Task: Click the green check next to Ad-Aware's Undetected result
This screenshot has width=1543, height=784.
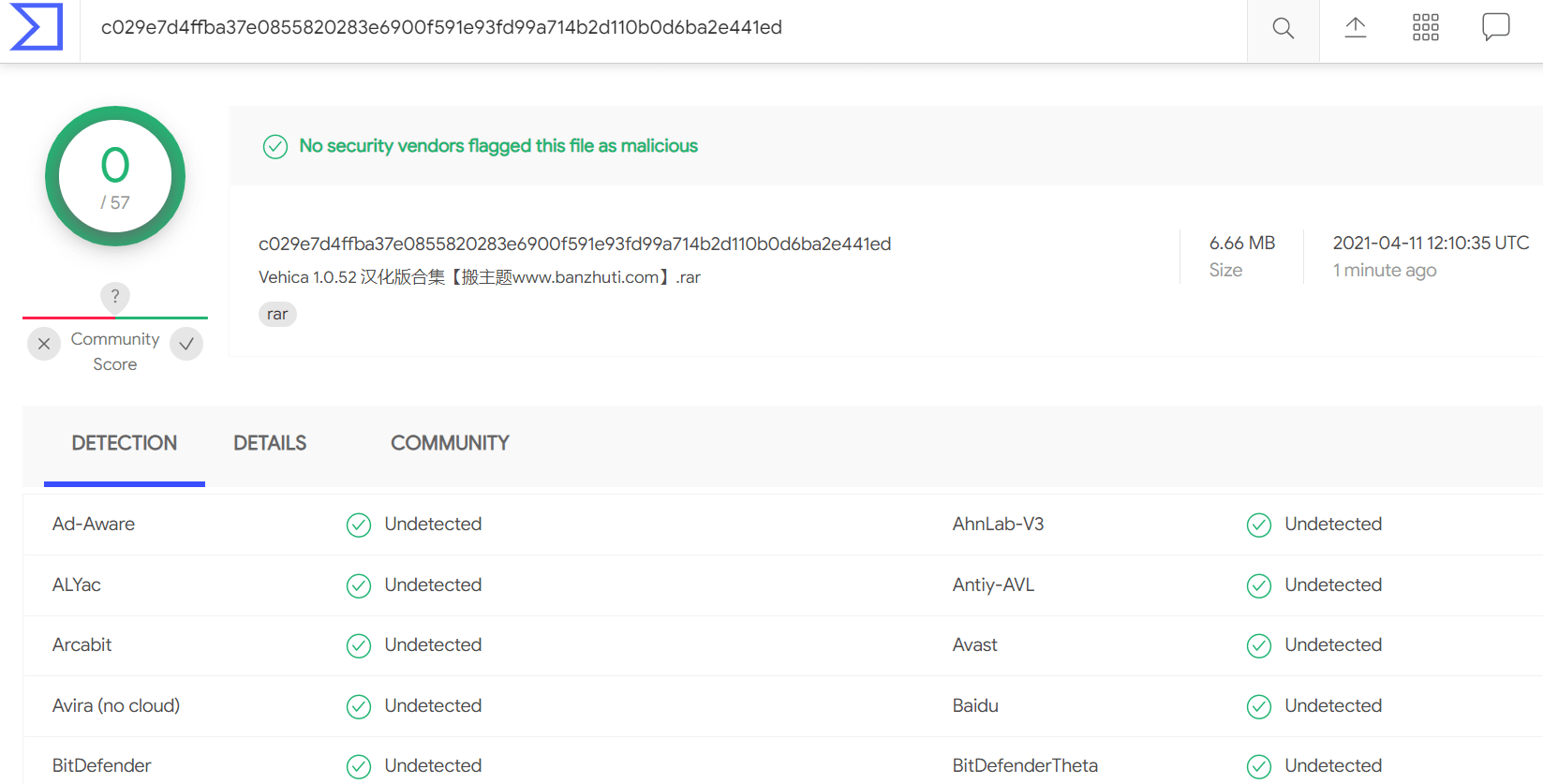Action: [359, 525]
